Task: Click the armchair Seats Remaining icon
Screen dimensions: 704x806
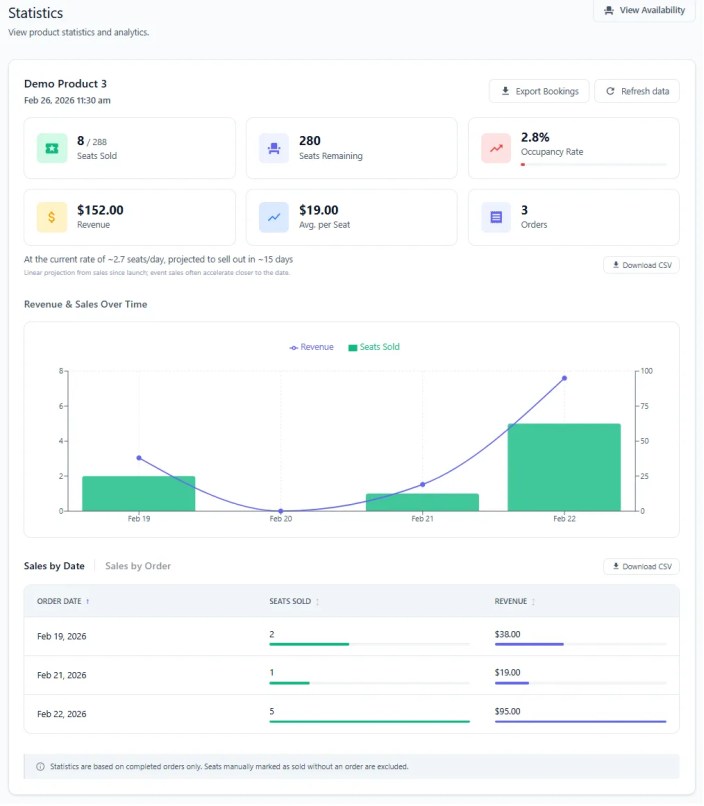Action: (x=274, y=148)
